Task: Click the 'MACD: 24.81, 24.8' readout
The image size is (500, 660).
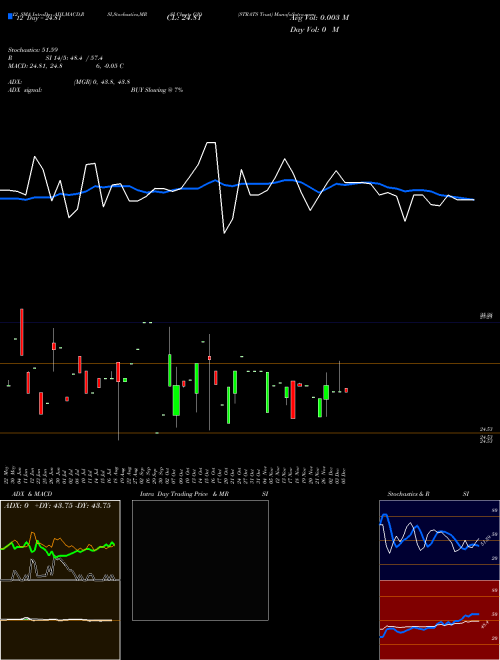Action: pos(36,66)
